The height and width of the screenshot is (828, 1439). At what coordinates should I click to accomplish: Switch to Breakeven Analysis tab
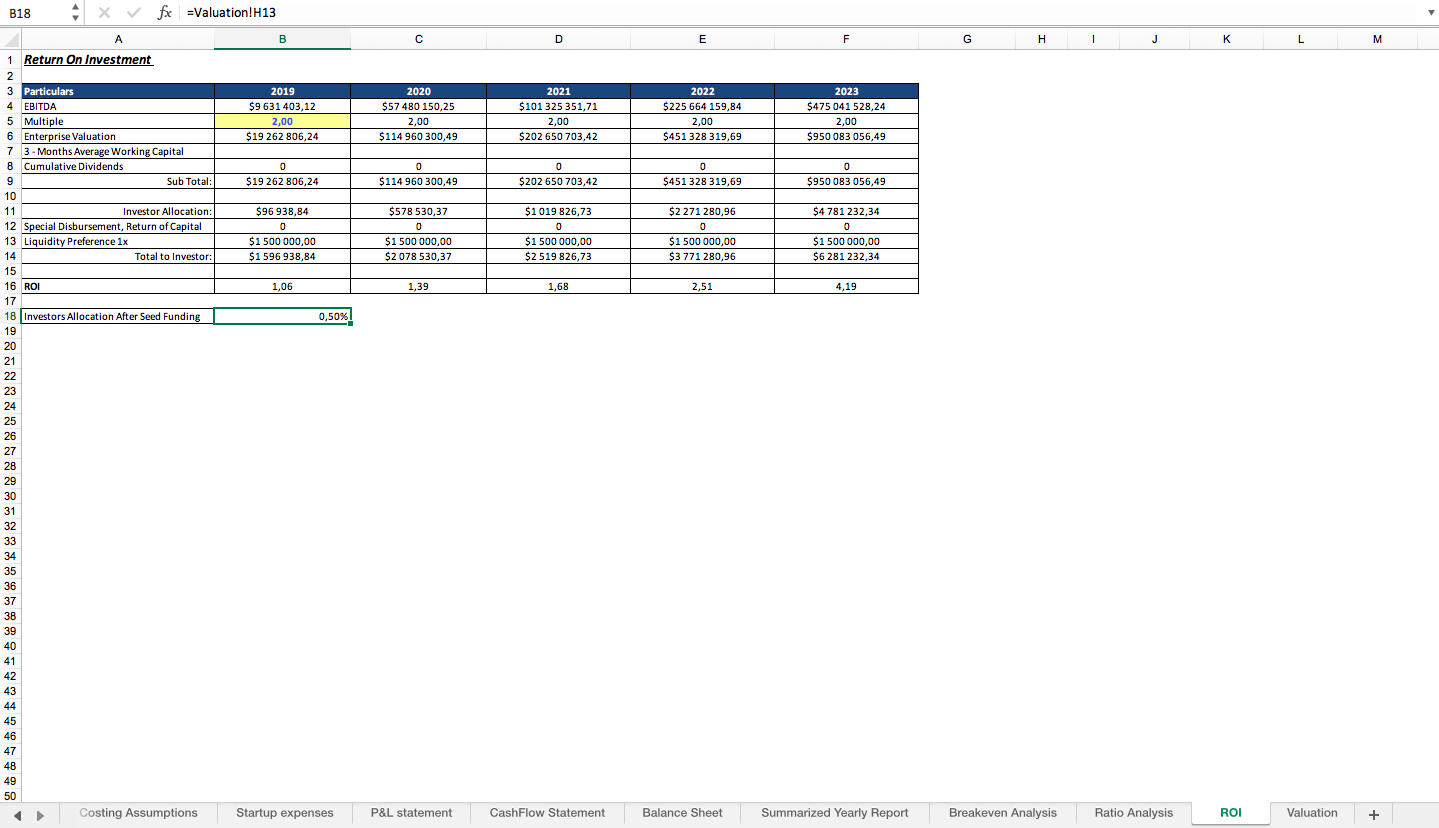[1003, 813]
